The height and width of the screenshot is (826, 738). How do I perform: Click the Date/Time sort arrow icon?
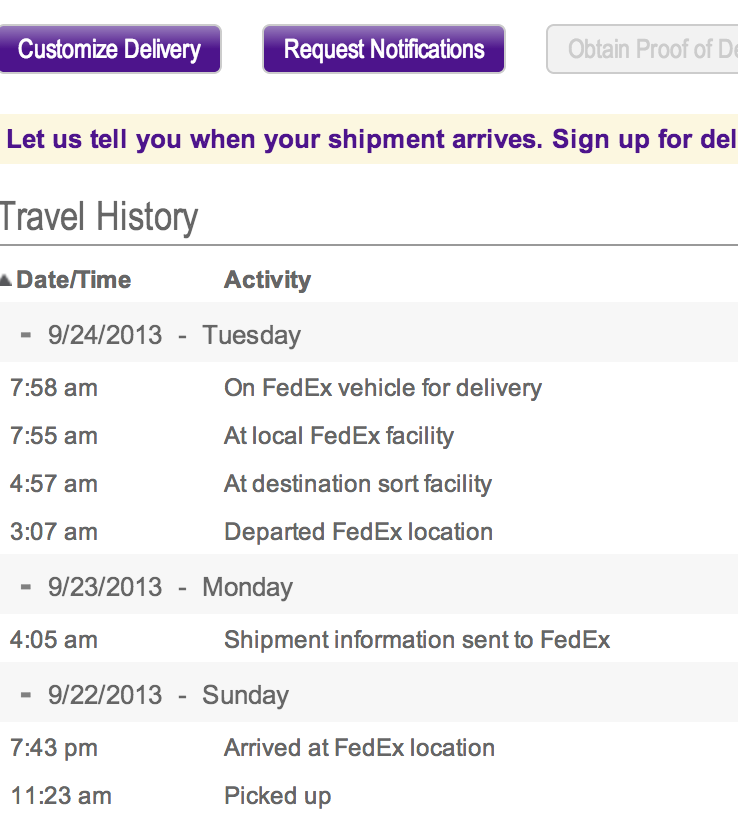coord(6,281)
